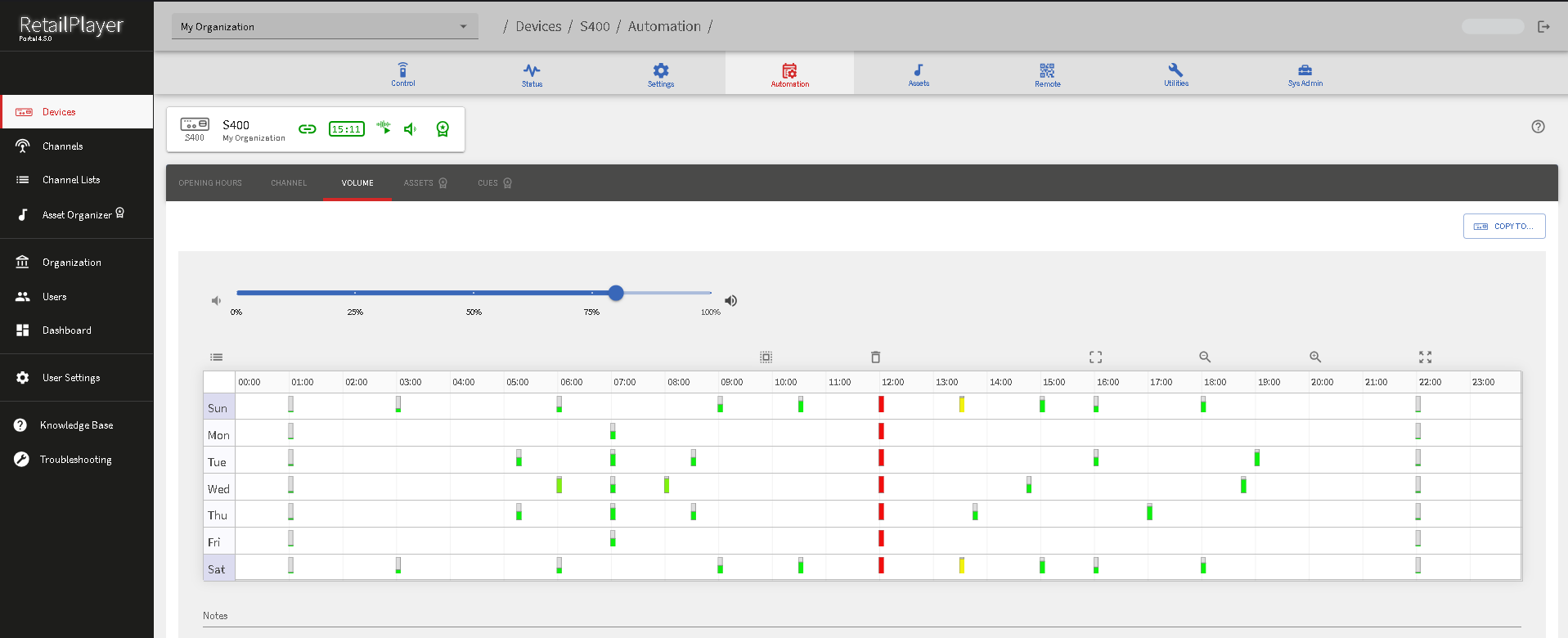
Task: Switch to the Cues tab
Action: (x=494, y=183)
